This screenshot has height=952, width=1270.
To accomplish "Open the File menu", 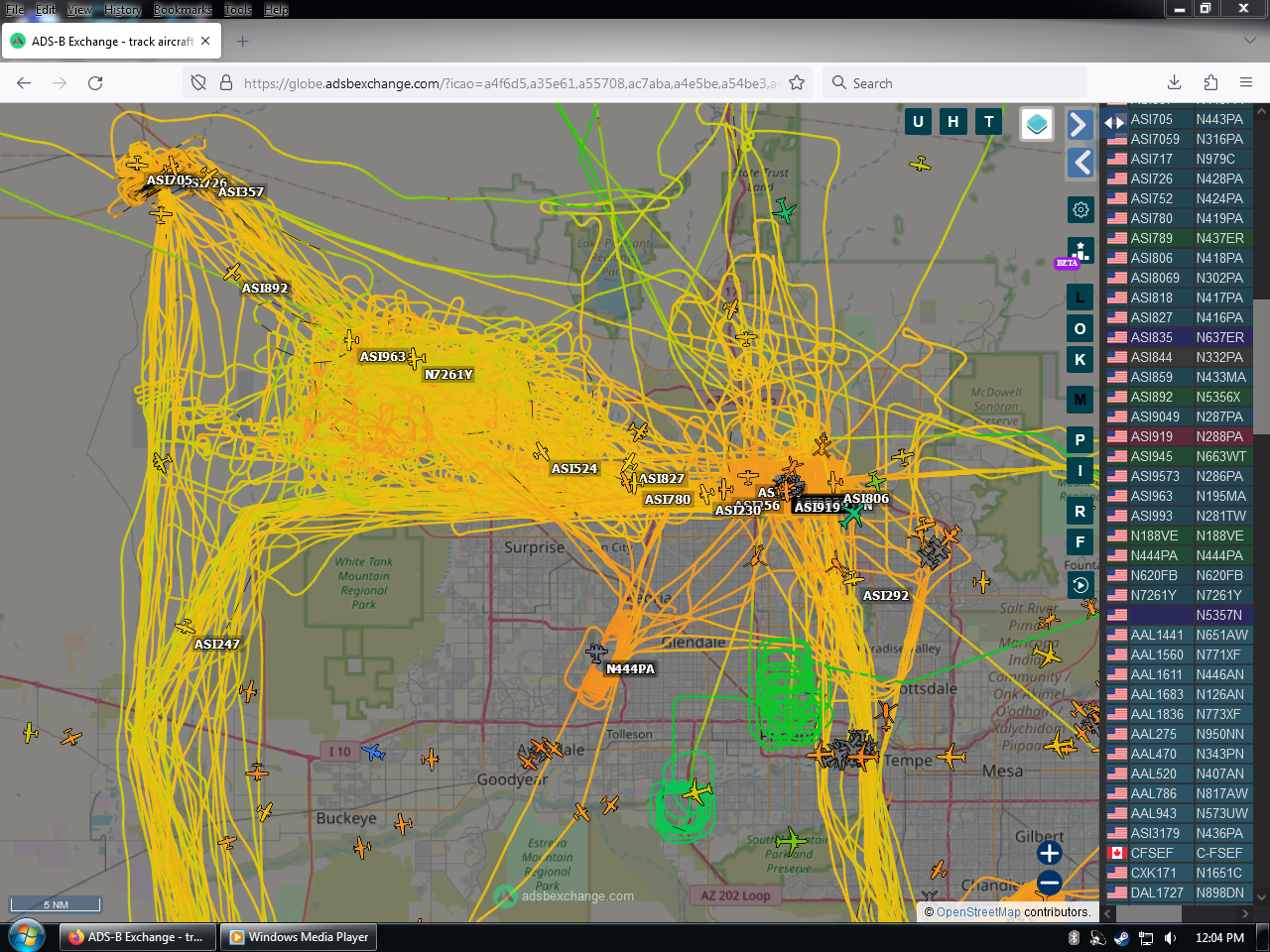I will click(15, 10).
